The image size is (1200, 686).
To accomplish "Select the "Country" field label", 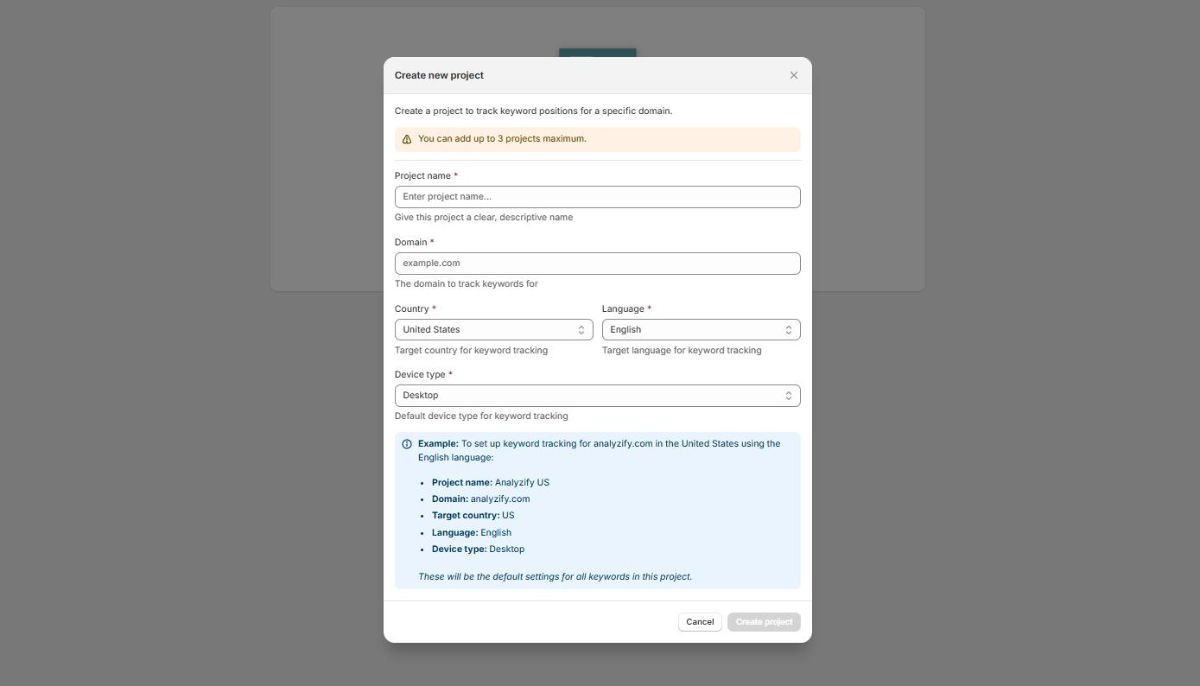I will tap(411, 309).
